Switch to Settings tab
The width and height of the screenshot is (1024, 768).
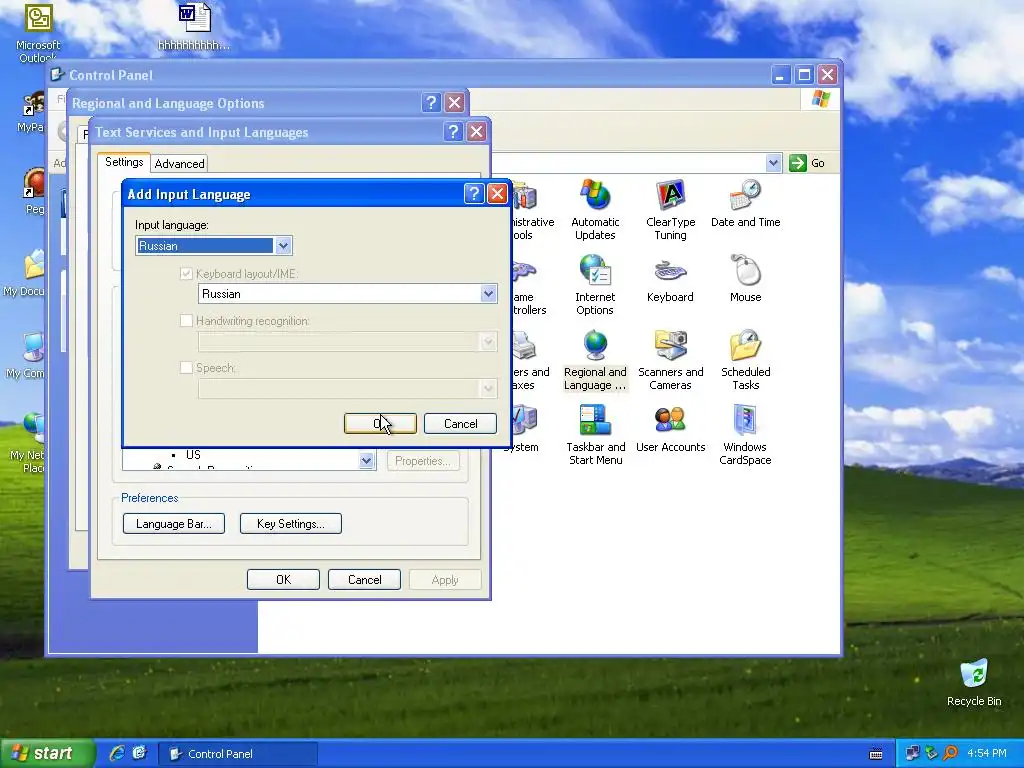pos(124,162)
